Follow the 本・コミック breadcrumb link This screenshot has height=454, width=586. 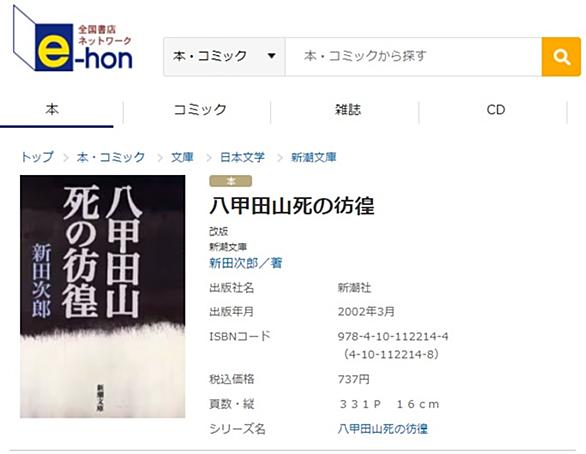tap(111, 157)
